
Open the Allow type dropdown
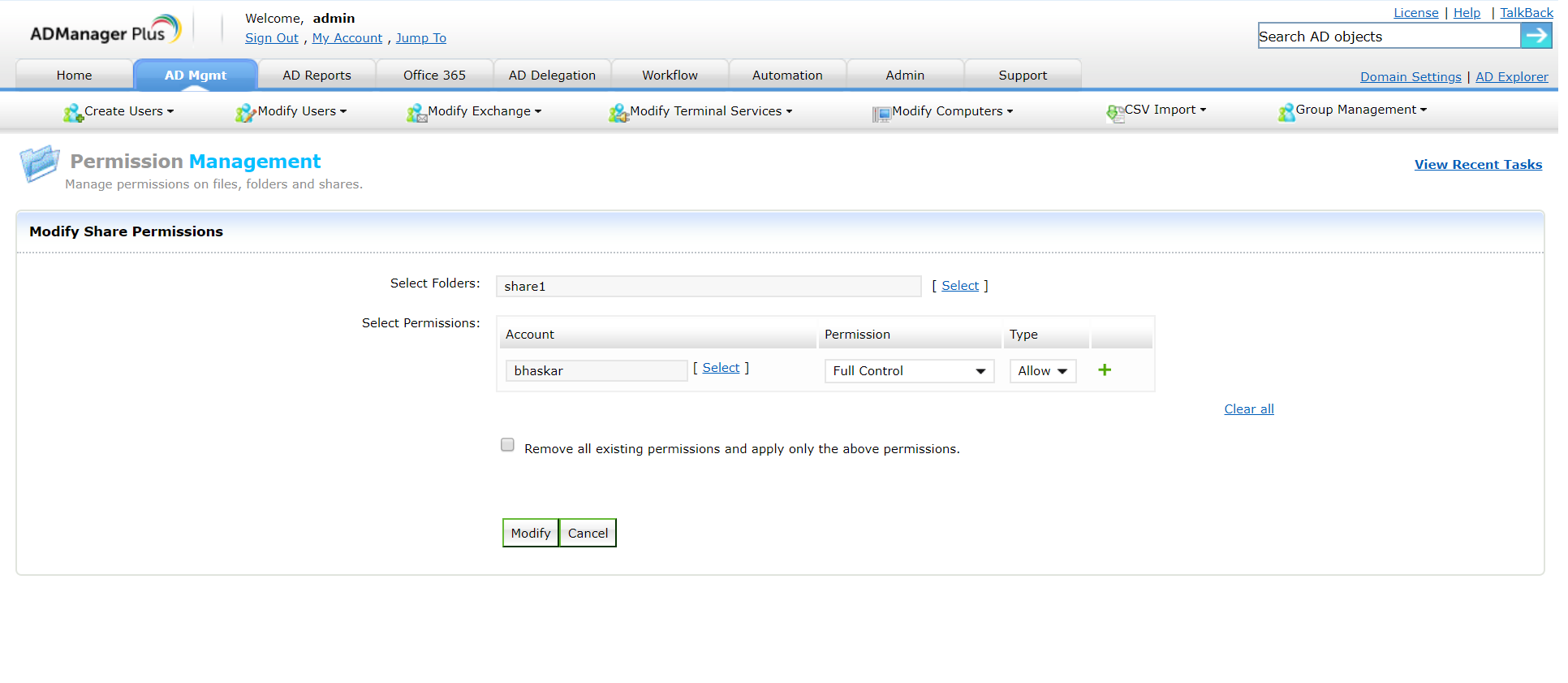[x=1043, y=371]
